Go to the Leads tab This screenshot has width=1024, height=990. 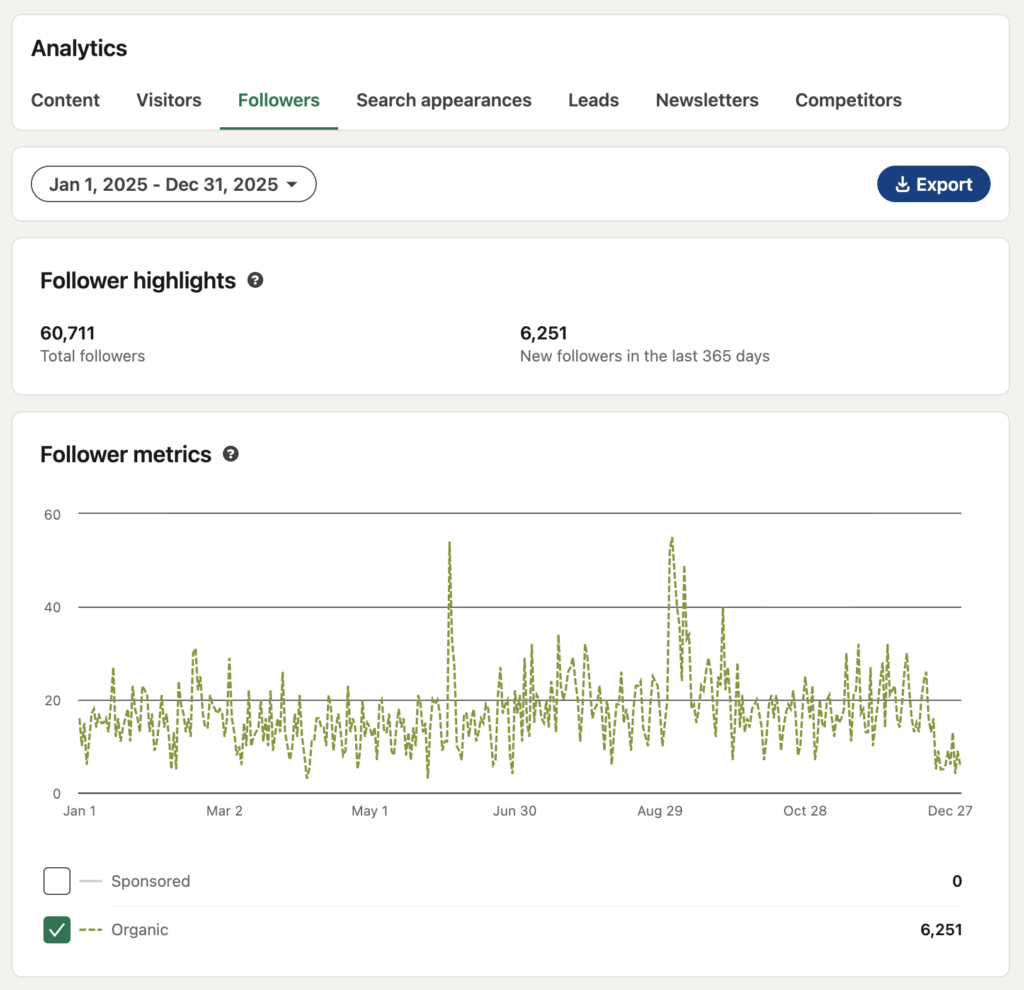(x=593, y=100)
